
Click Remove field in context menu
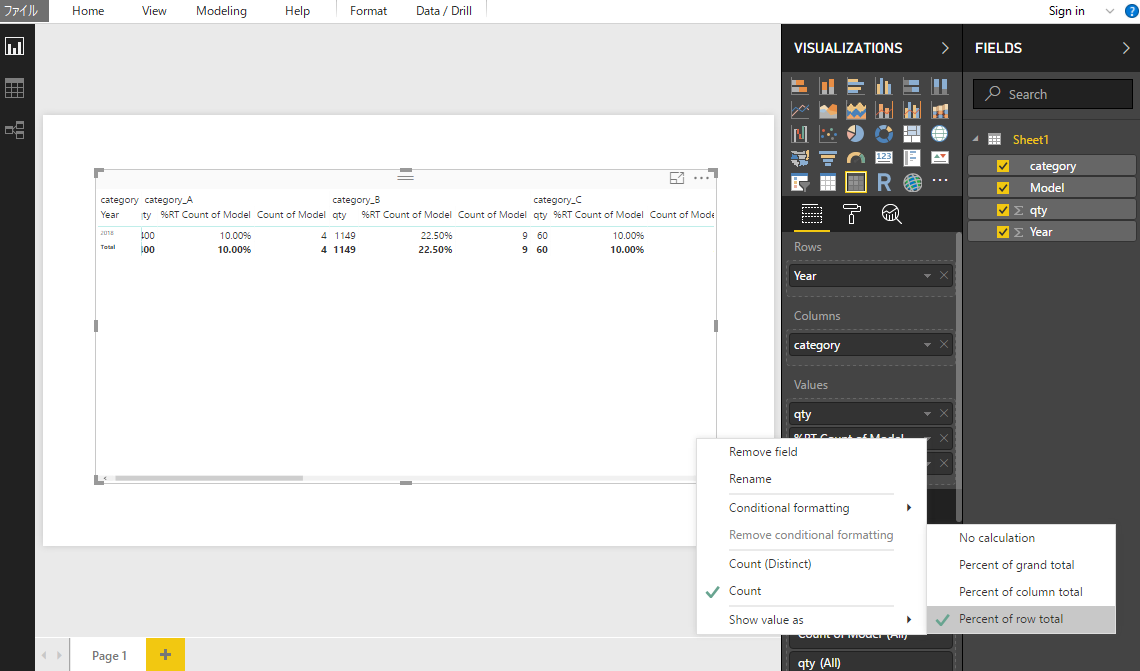click(763, 451)
